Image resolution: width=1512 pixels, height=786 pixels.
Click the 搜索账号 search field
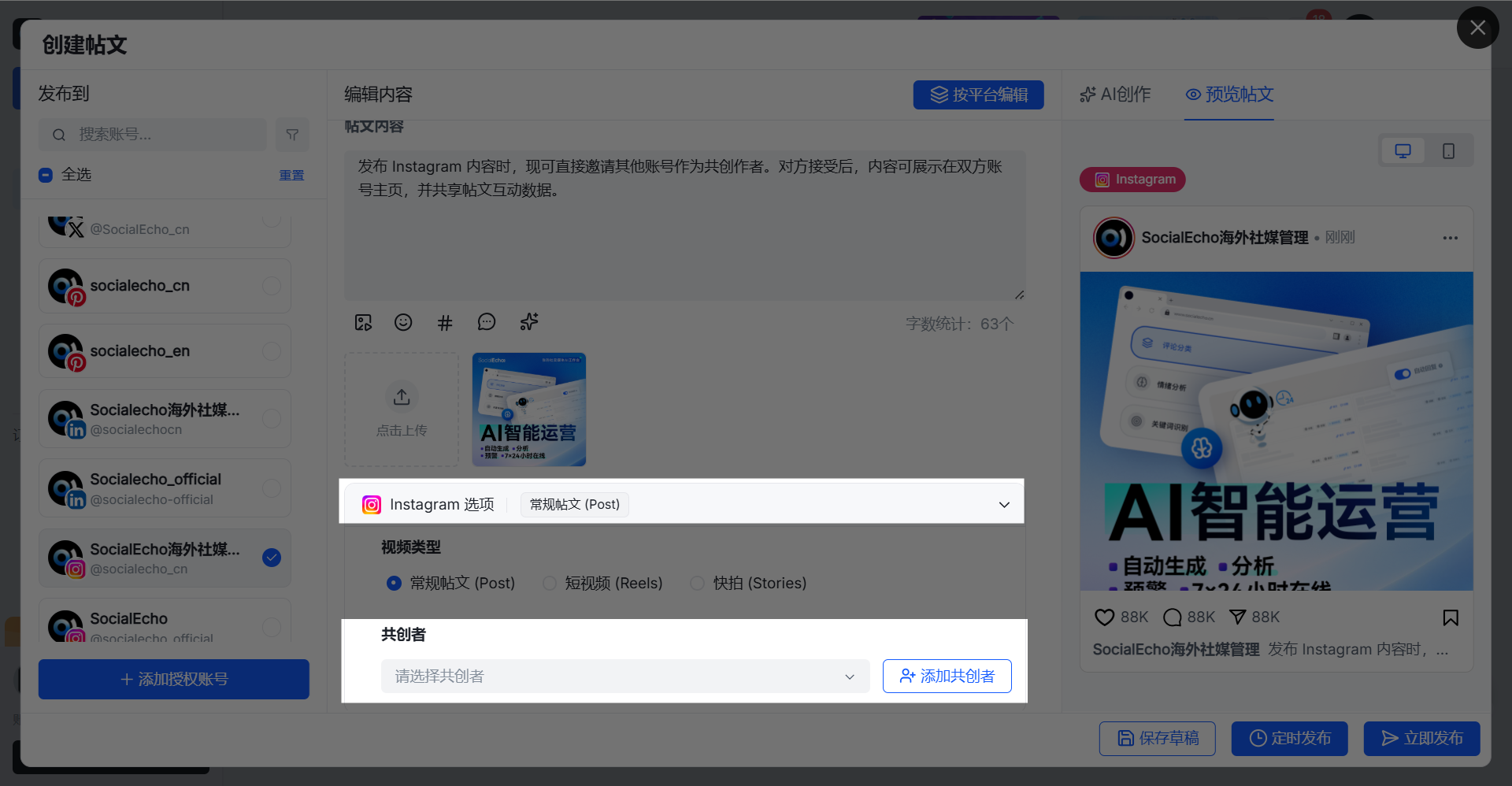coord(153,135)
